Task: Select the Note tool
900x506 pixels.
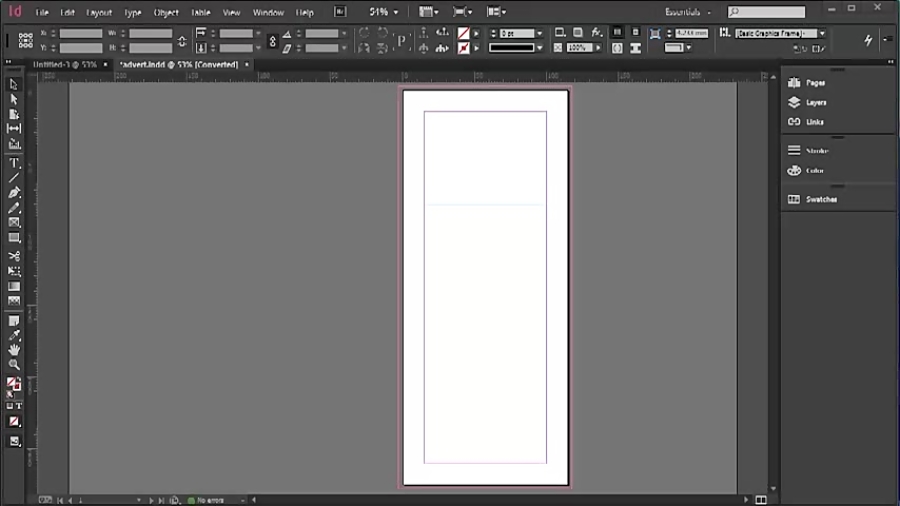Action: tap(14, 320)
